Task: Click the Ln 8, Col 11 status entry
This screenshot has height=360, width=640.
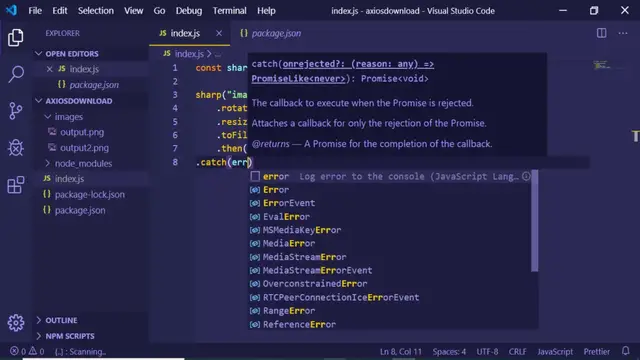Action: (x=401, y=351)
